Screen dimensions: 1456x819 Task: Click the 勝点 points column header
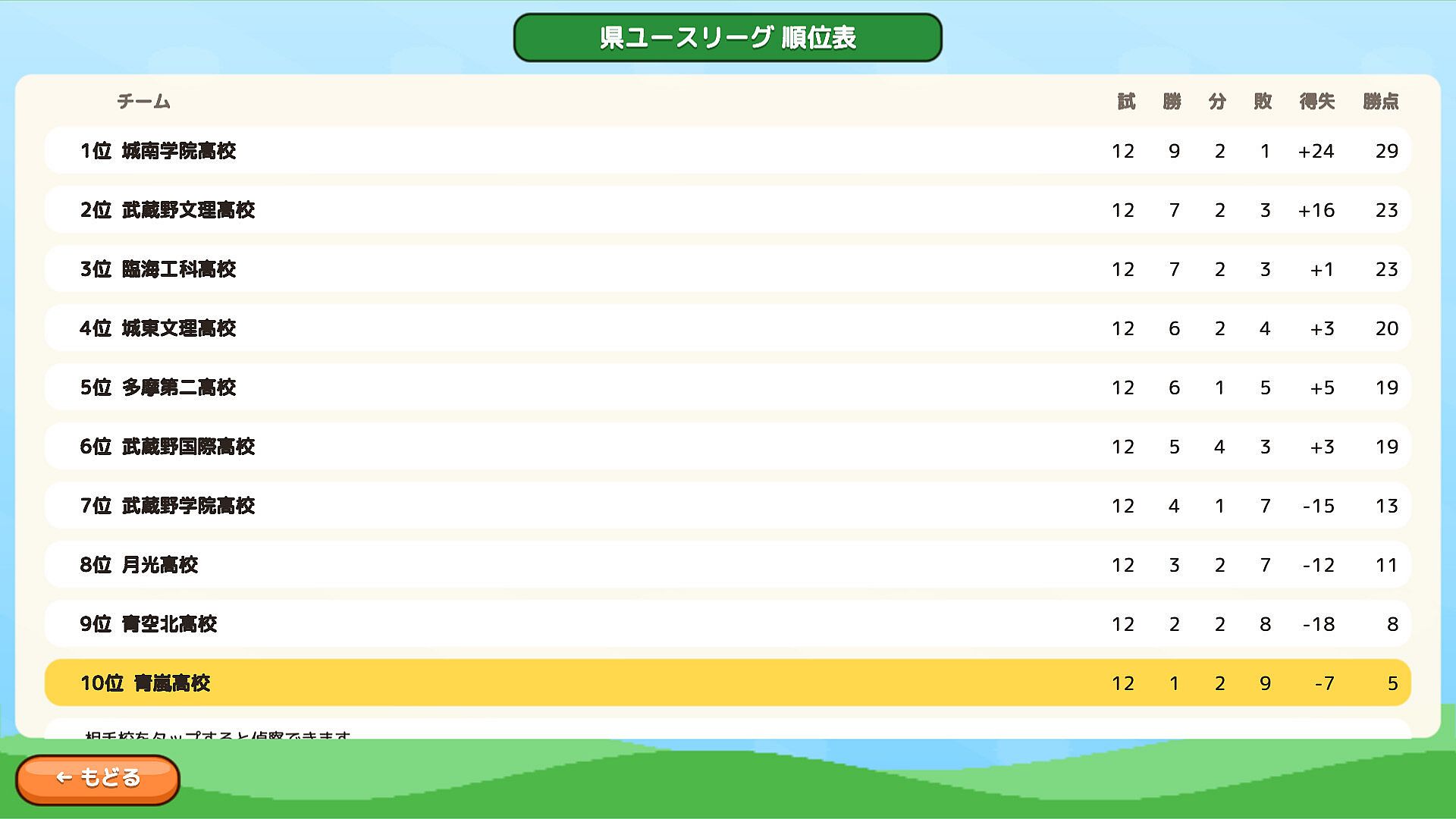[1380, 101]
